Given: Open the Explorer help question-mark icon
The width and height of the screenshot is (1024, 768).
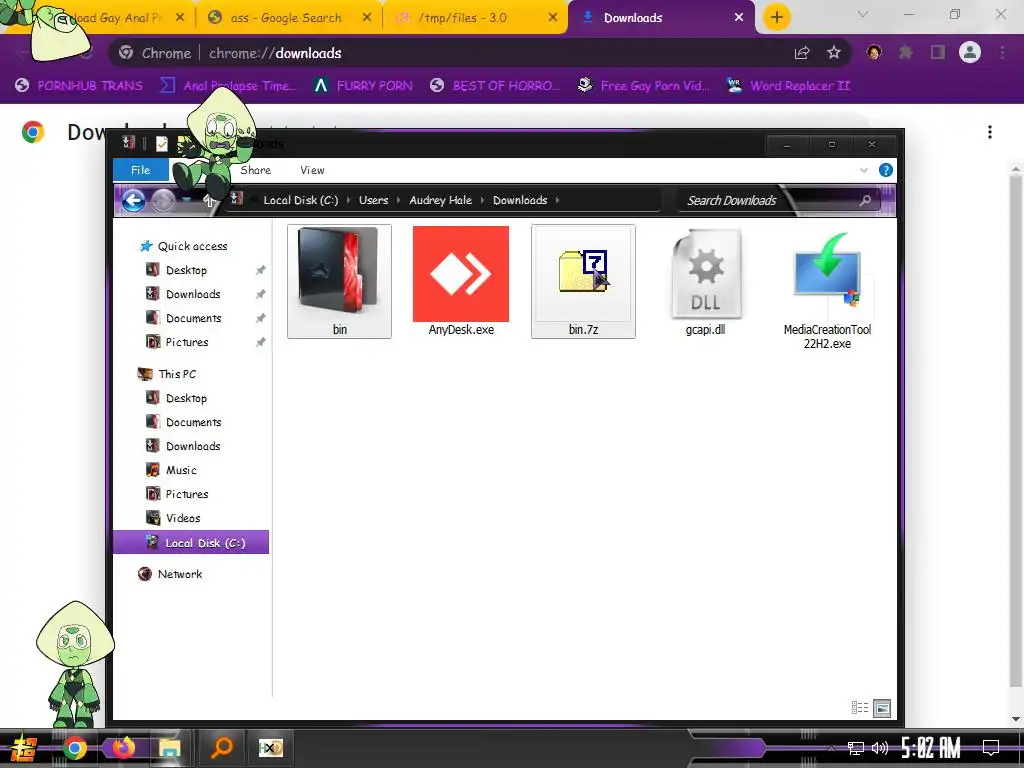Looking at the screenshot, I should pyautogui.click(x=886, y=170).
